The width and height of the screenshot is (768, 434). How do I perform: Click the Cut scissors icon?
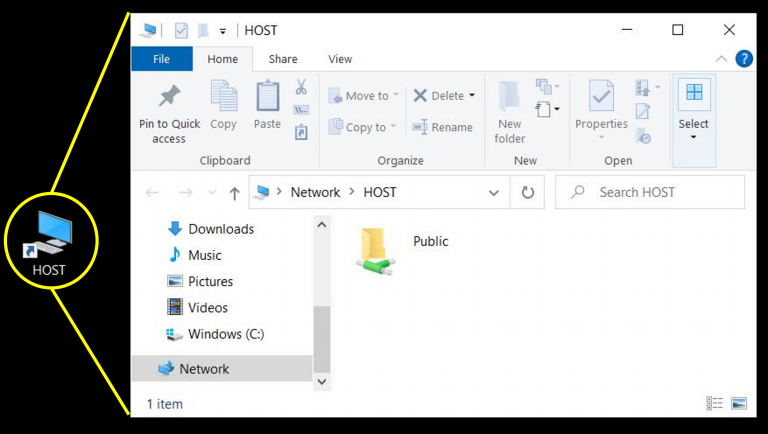(x=301, y=87)
